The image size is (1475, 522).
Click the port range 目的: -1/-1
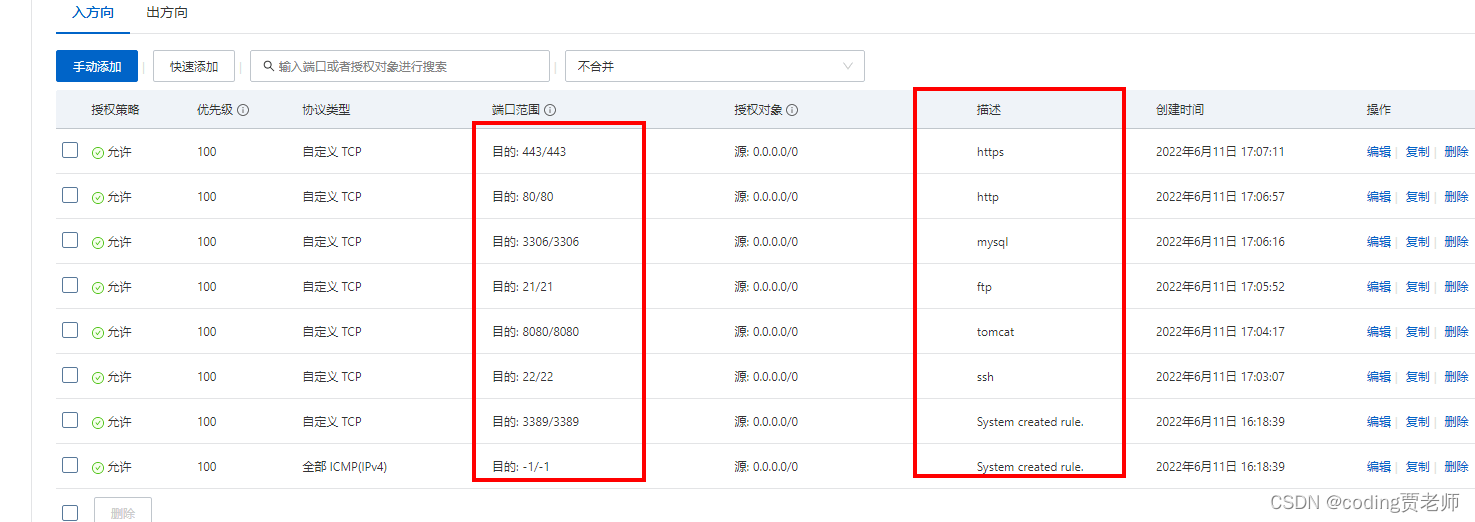click(x=521, y=467)
